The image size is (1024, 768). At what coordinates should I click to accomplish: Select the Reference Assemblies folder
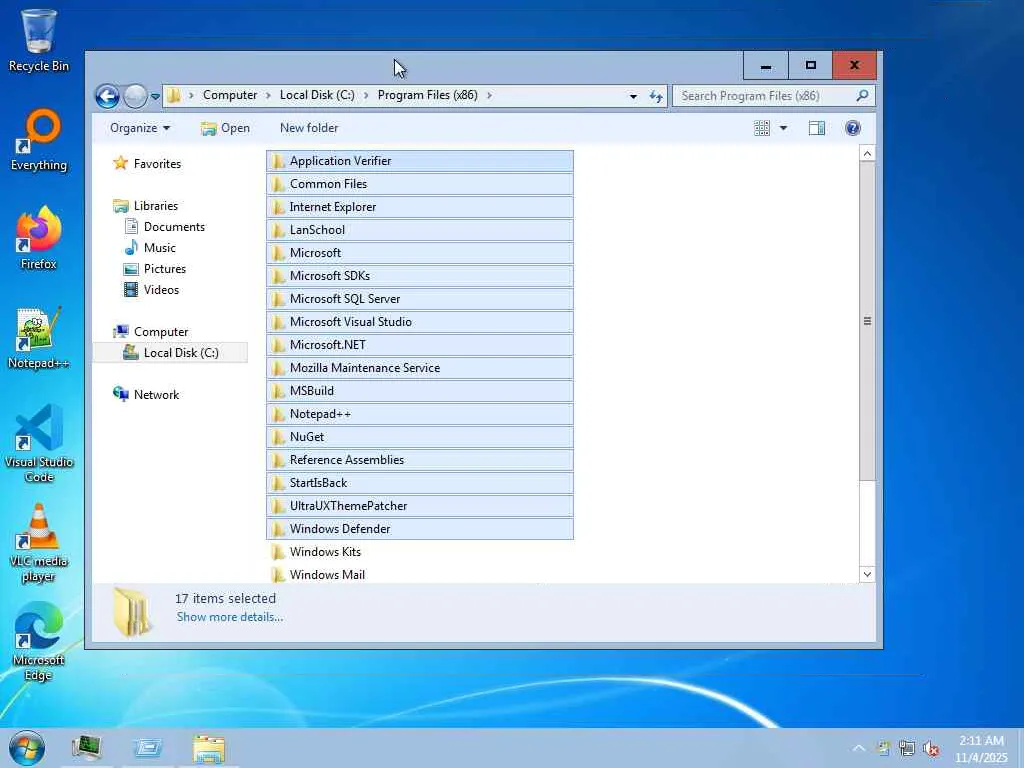pos(420,460)
